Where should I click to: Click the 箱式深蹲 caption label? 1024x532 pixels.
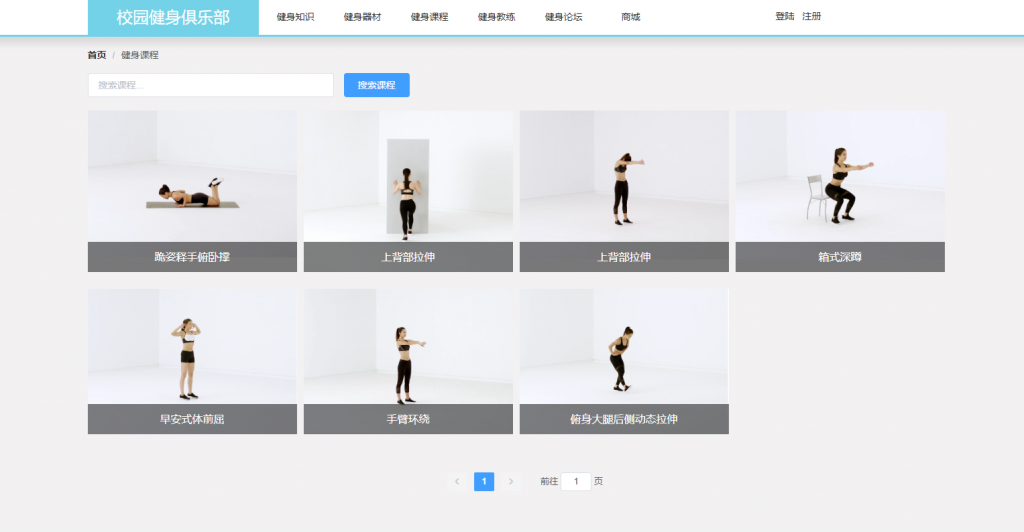(840, 257)
